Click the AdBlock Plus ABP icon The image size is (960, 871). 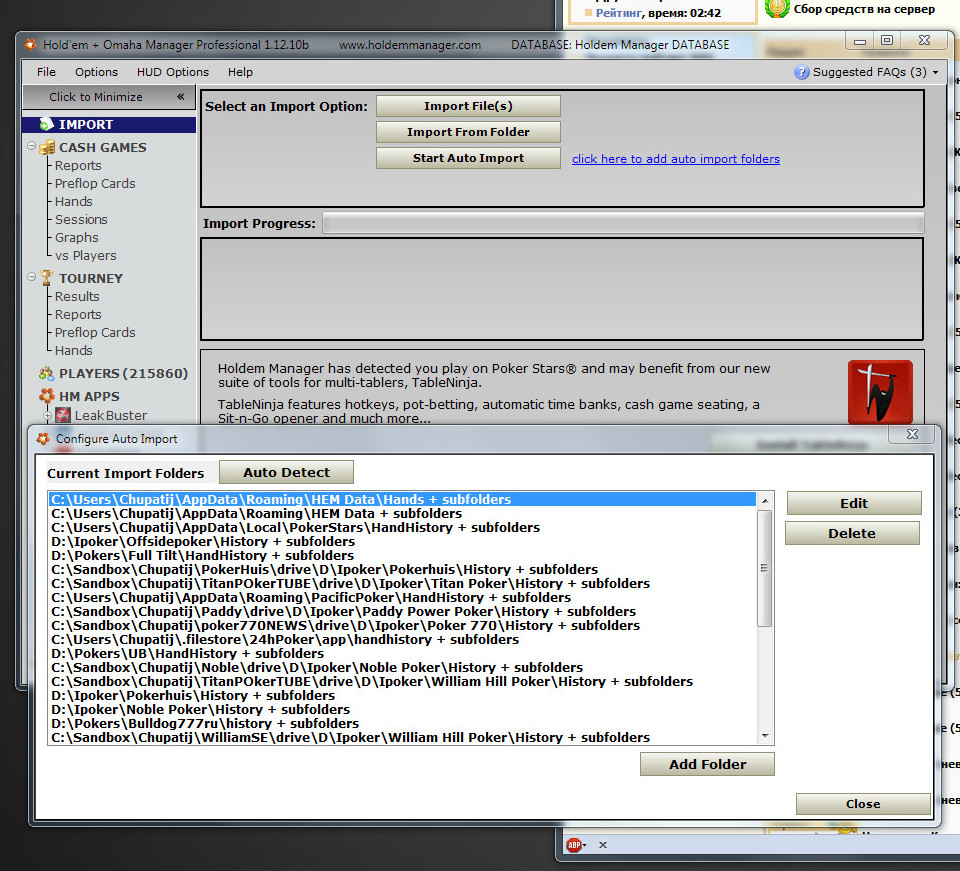pyautogui.click(x=574, y=845)
